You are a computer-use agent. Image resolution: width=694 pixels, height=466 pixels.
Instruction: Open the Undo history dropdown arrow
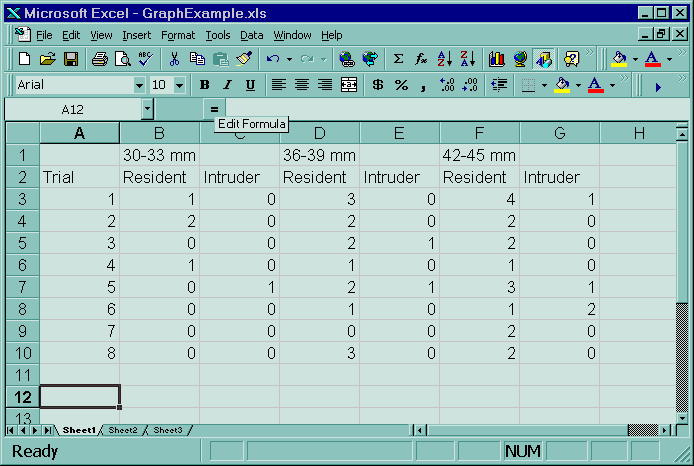(x=289, y=59)
